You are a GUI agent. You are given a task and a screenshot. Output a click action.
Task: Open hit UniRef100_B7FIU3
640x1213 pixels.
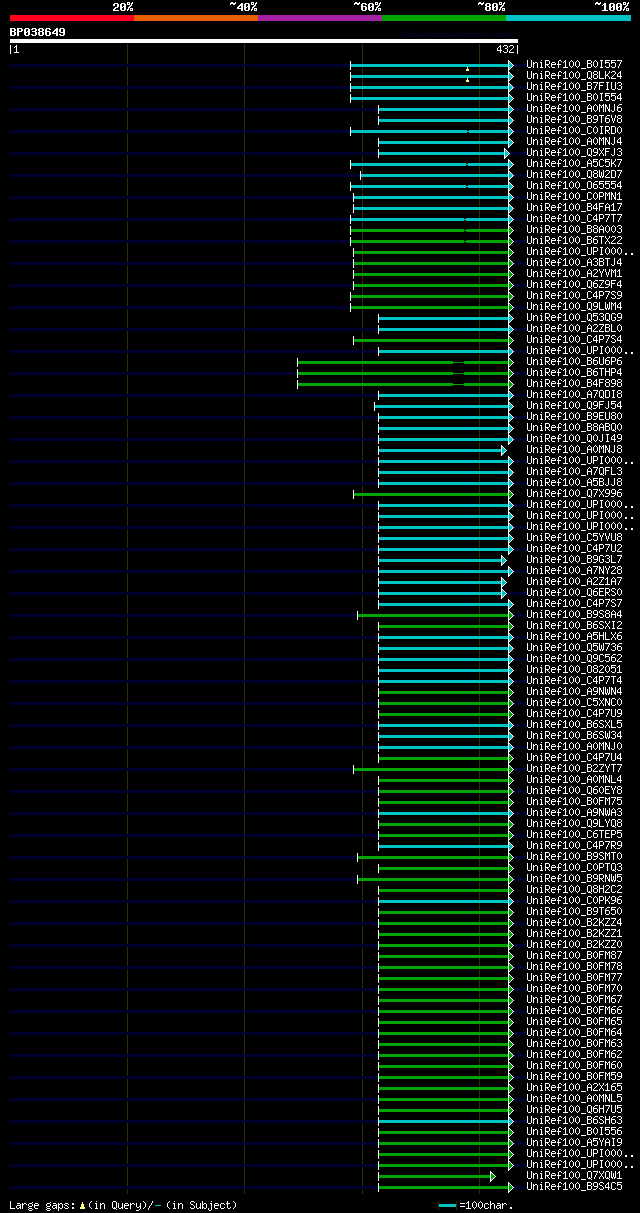(x=574, y=86)
